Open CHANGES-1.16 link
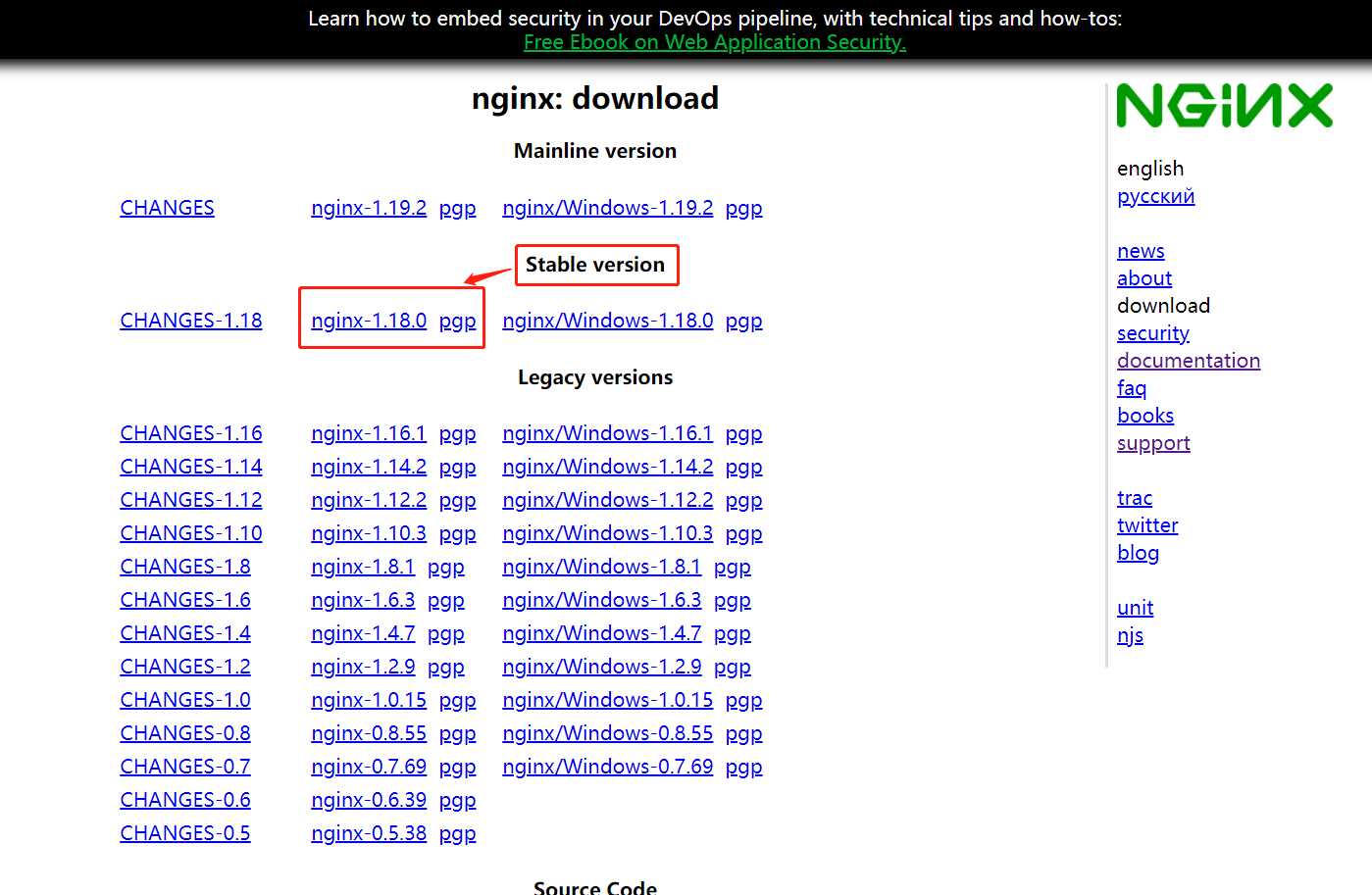The height and width of the screenshot is (895, 1372). pos(191,433)
